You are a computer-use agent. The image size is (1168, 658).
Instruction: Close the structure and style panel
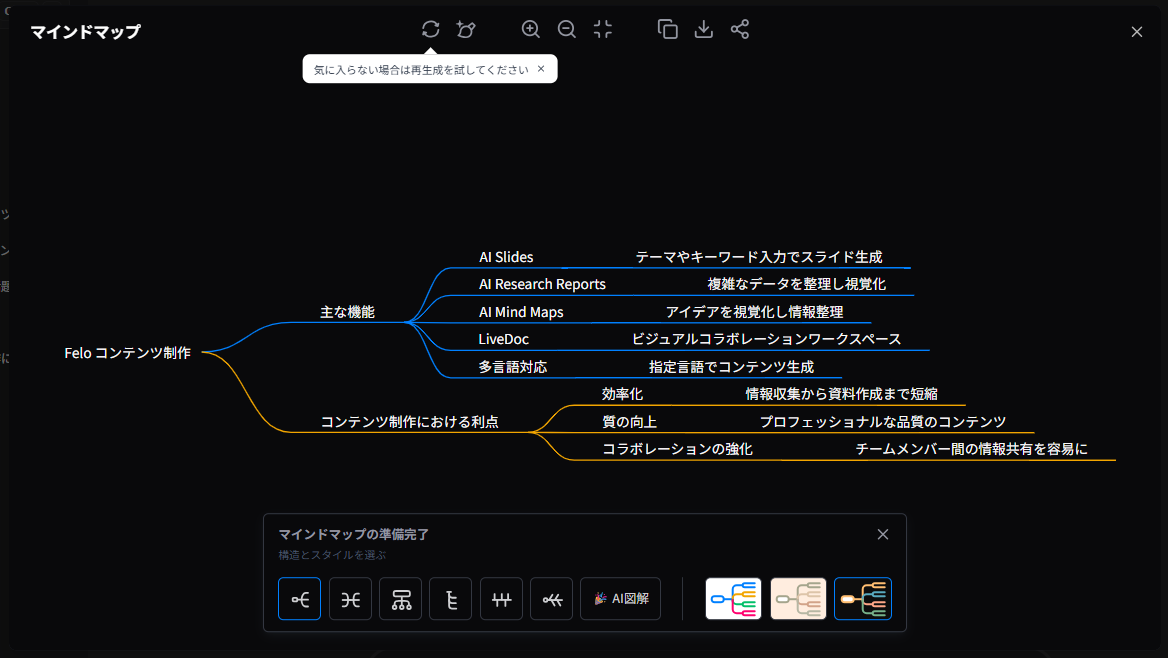[x=883, y=534]
